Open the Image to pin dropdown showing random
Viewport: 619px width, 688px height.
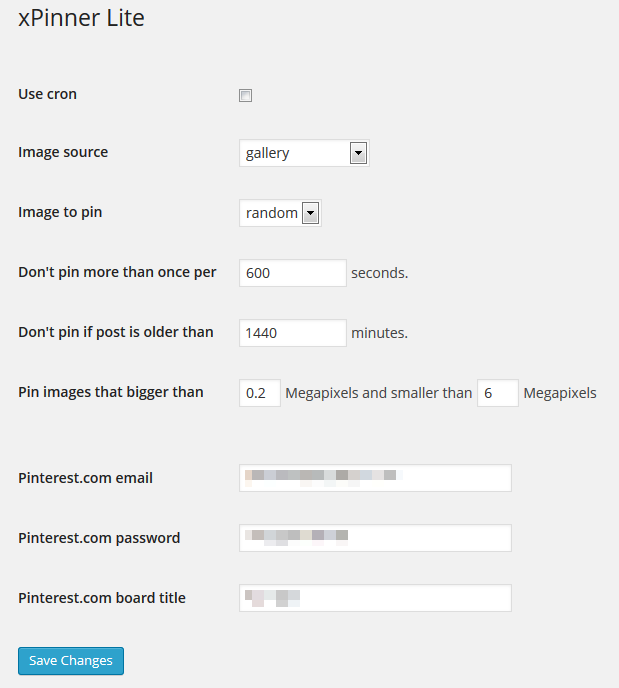280,213
